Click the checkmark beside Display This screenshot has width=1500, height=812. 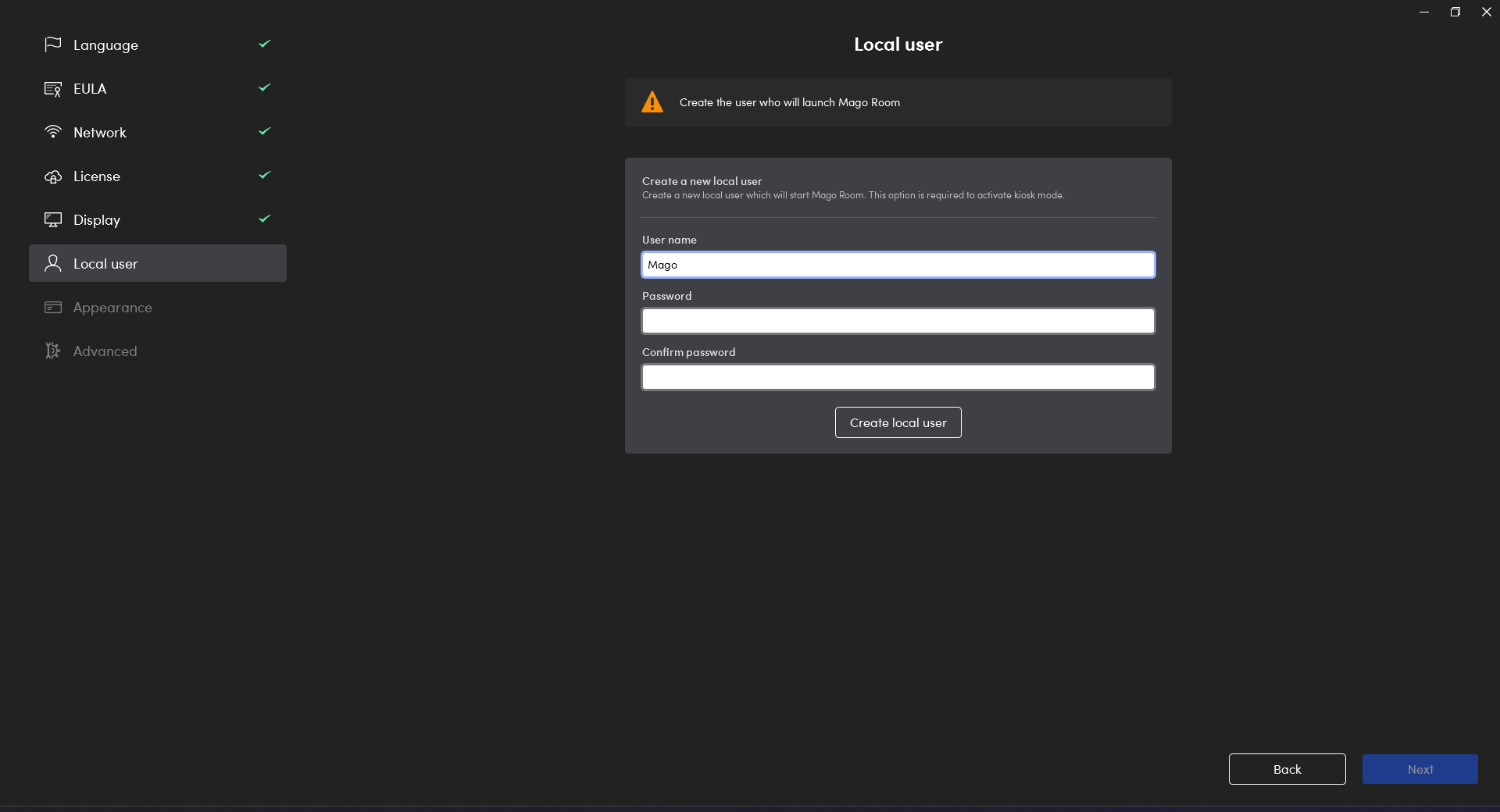(263, 219)
